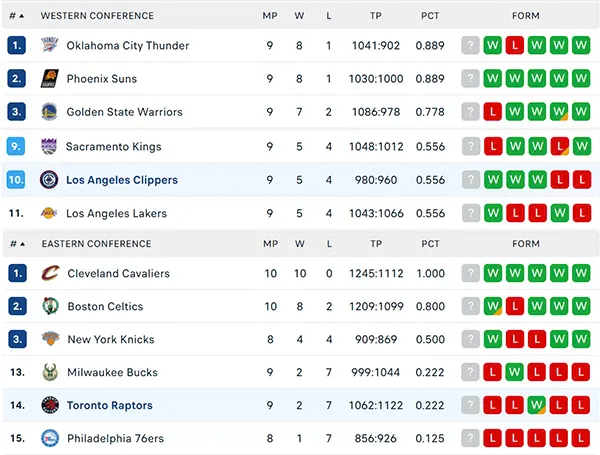Click the Lakers' upcoming match question badge
The image size is (600, 455).
click(471, 213)
